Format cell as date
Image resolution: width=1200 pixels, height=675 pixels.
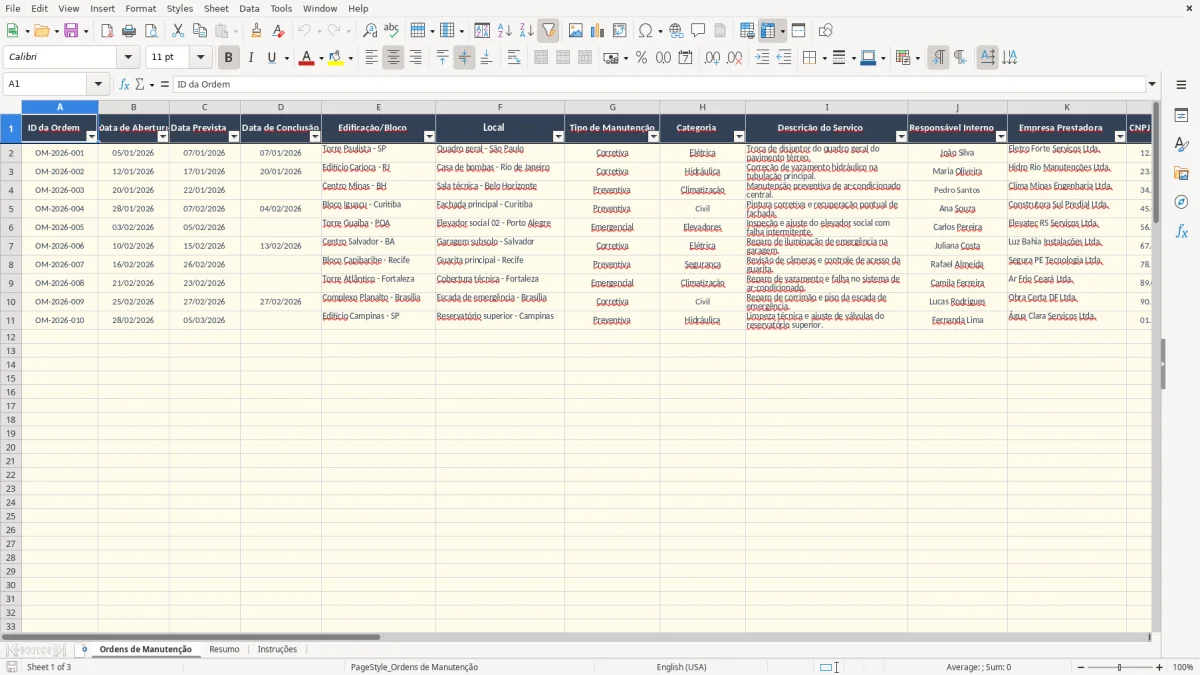[x=686, y=58]
